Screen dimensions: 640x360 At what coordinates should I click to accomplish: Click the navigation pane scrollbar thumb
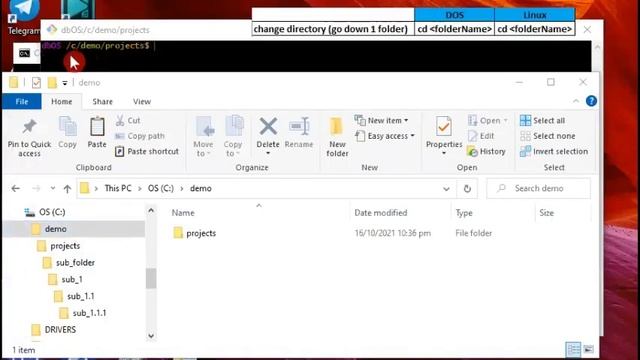[x=151, y=278]
